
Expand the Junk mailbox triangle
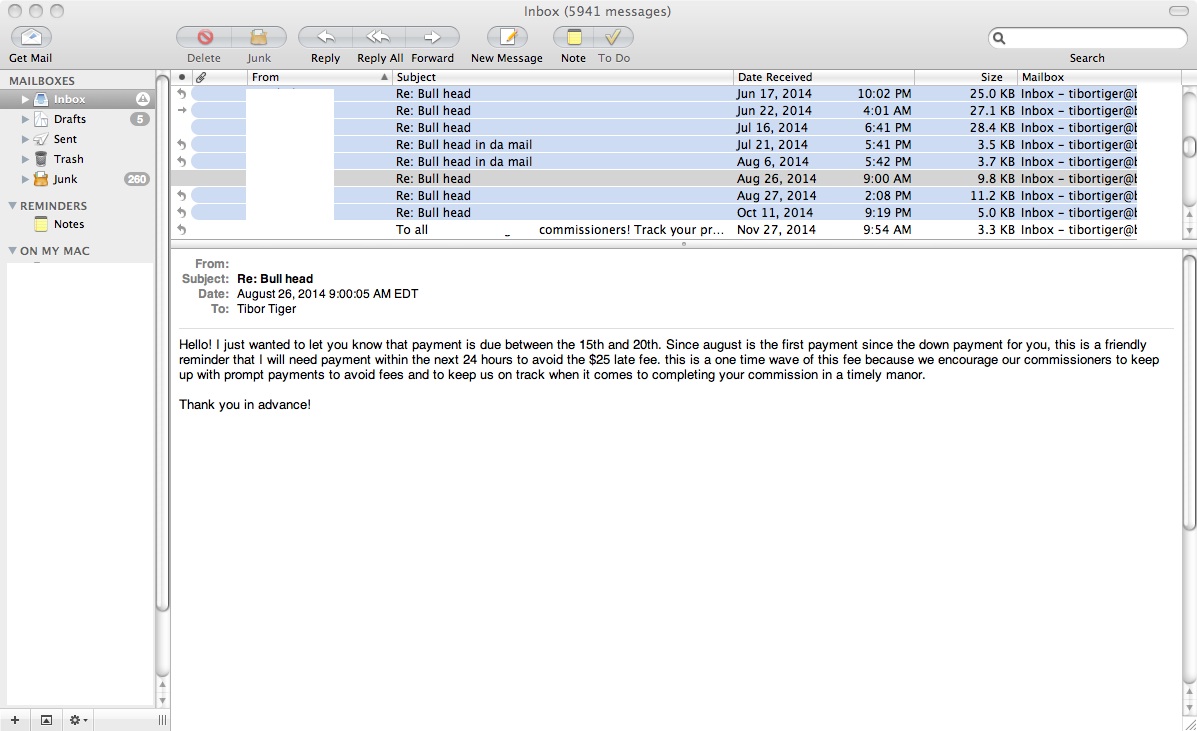tap(26, 180)
